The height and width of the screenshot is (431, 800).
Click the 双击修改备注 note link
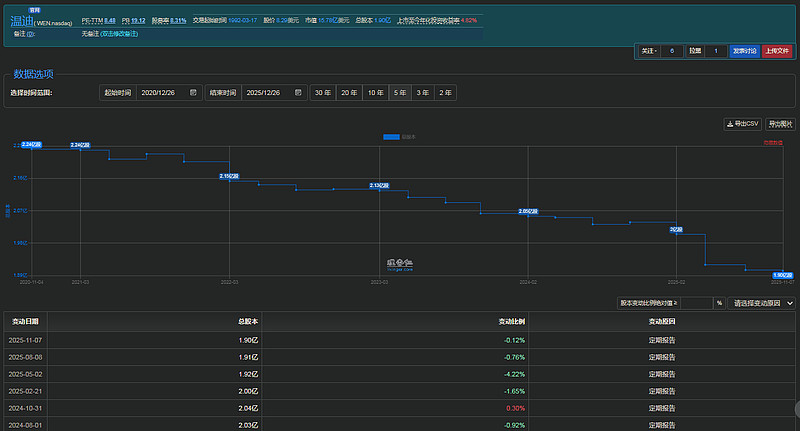coord(119,33)
